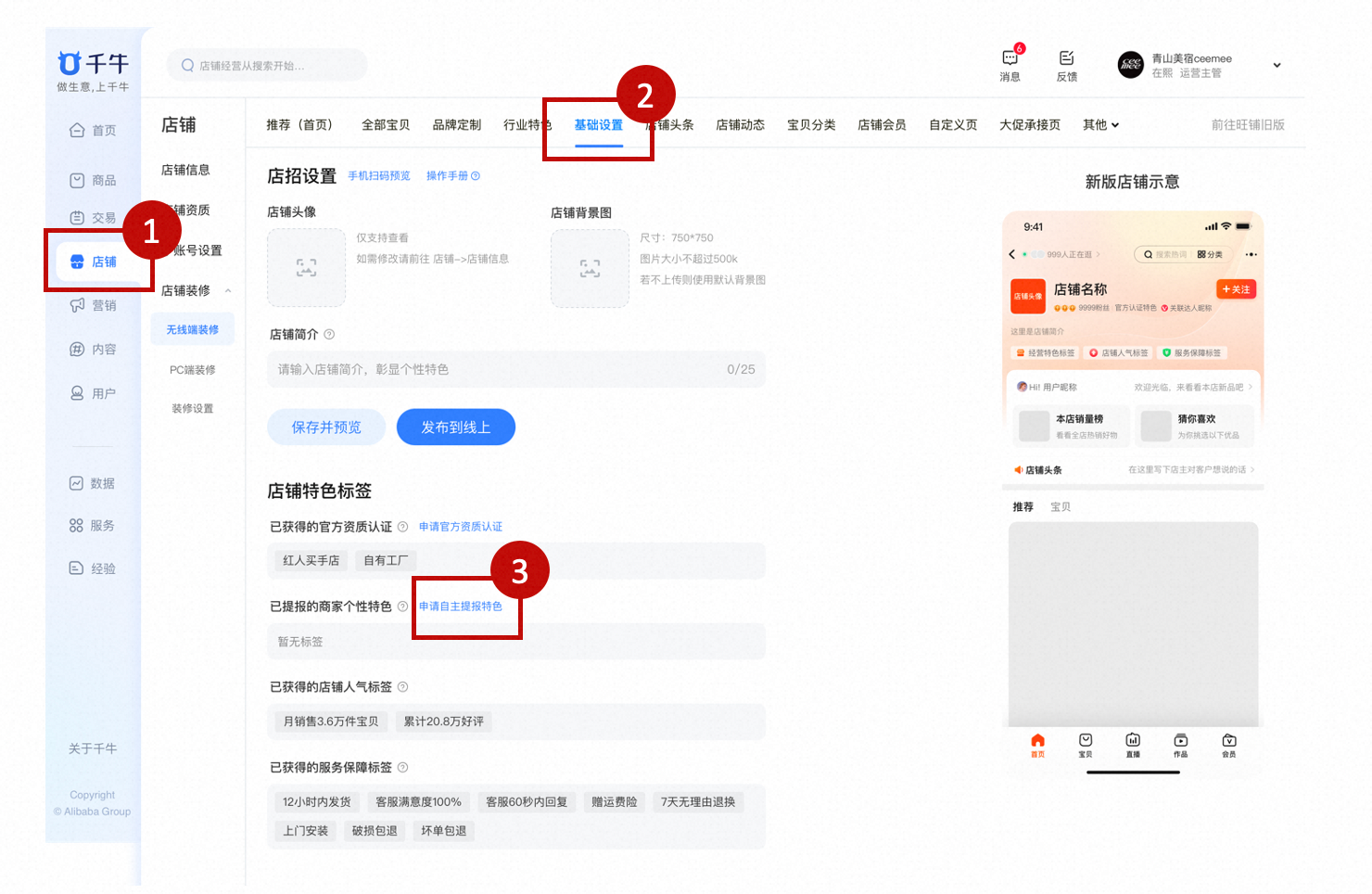Open the 手机扫码预览 link
Screen dimensions: 1372x894
pos(379,176)
